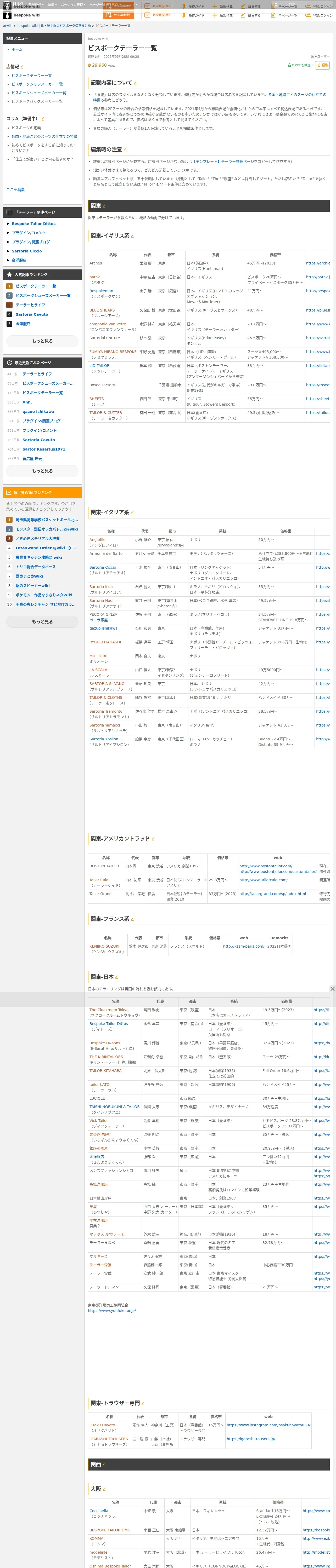Click the document icon in 「テーラー」関連ページ header
This screenshot has width=336, height=1568.
point(9,212)
